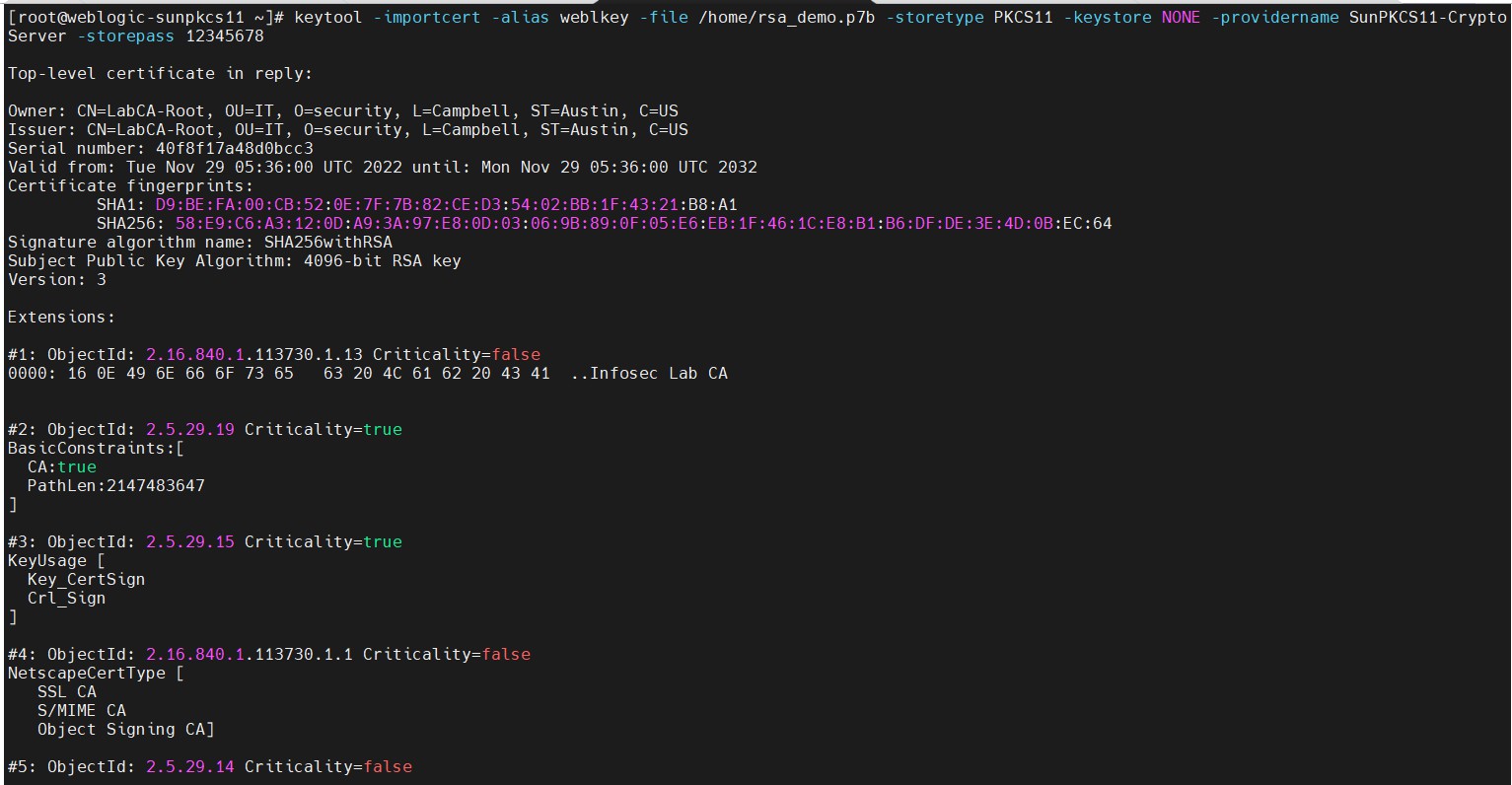Click ObjectId 2.16.840.1.113730.1.1 in extension #4
This screenshot has width=1512, height=785.
pos(250,655)
